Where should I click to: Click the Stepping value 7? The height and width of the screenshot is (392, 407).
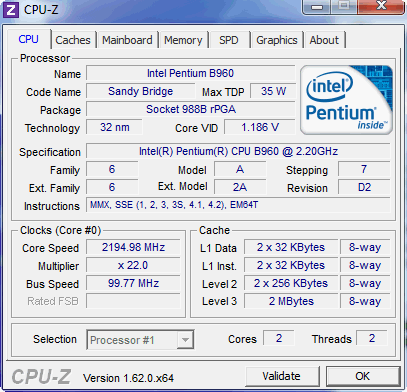click(364, 169)
